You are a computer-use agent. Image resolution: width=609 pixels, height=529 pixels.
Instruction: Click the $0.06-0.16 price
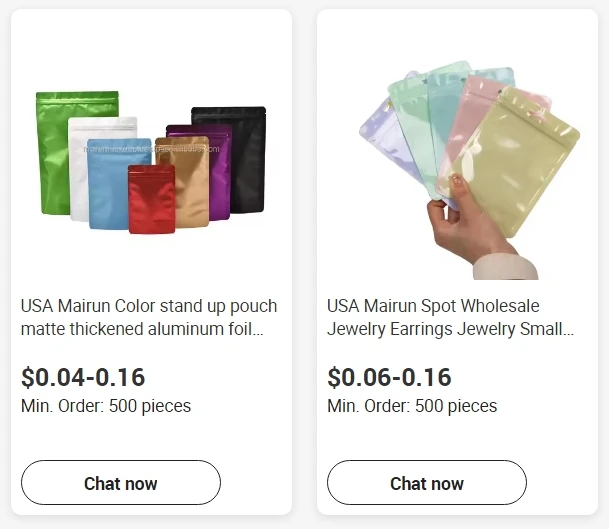(389, 377)
